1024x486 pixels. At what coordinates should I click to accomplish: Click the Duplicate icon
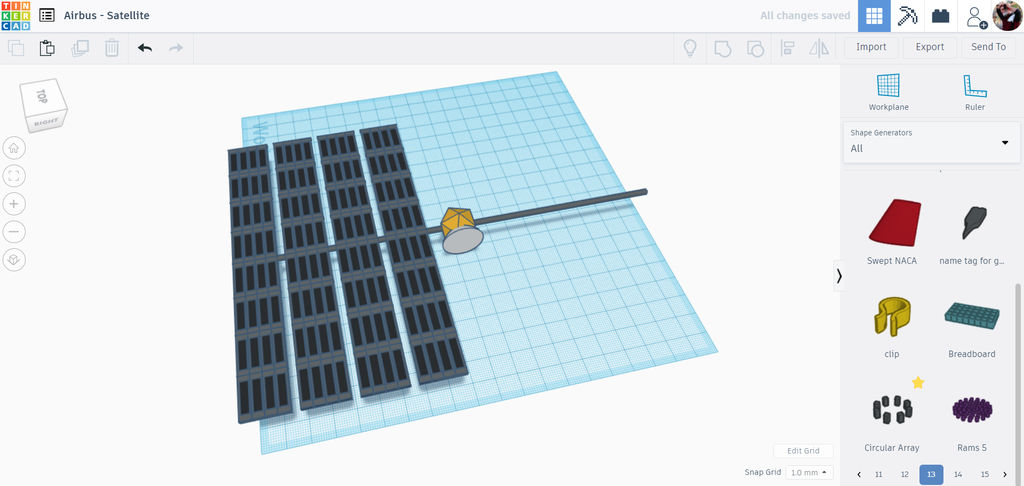pos(80,48)
